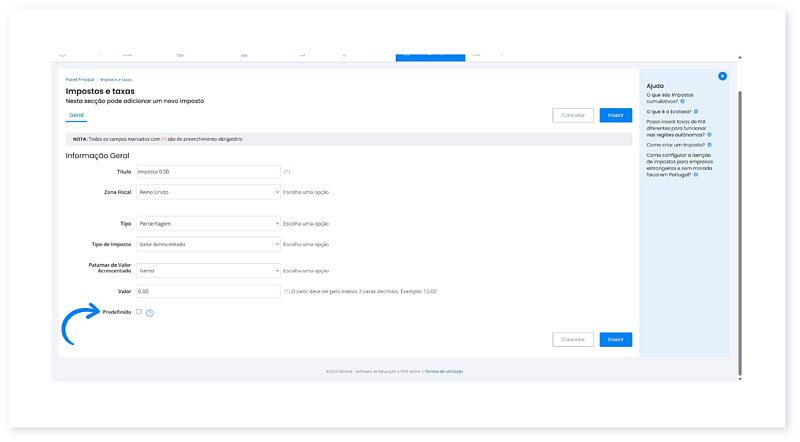Click the help icon next to Predefinido
Viewport: 800px width, 442px height.
pos(150,313)
